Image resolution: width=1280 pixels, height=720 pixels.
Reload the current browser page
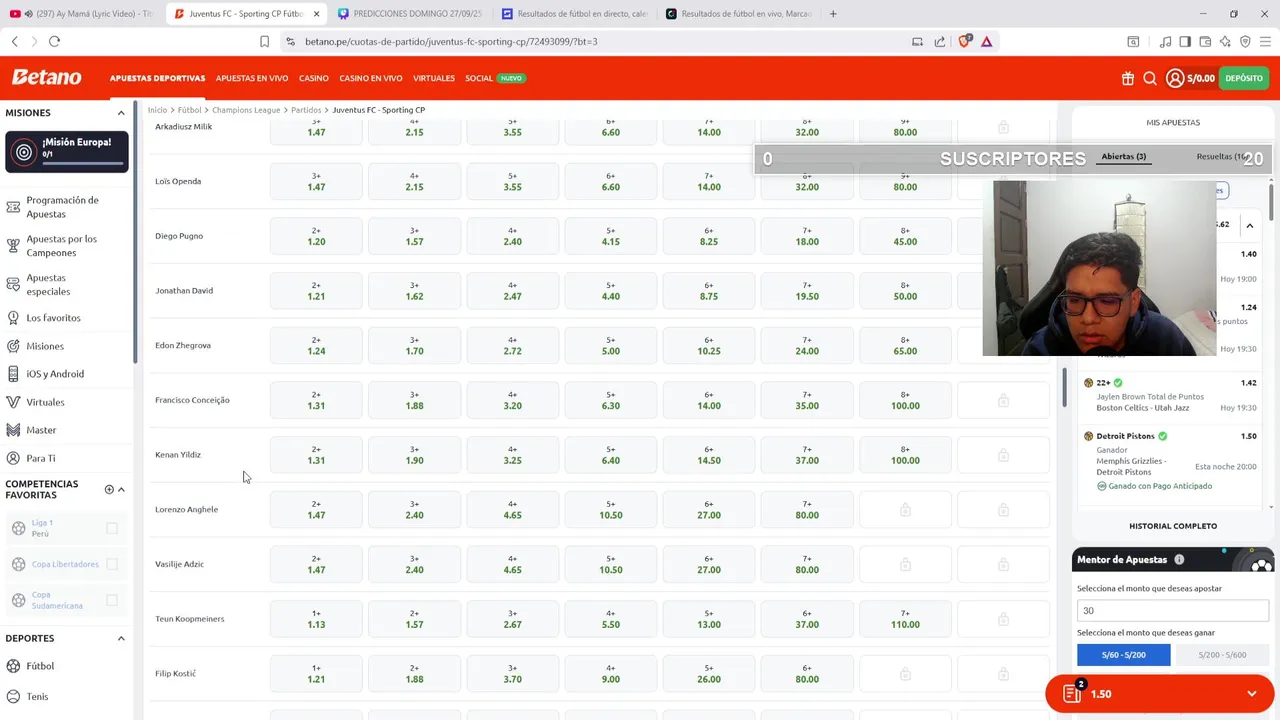coord(54,41)
